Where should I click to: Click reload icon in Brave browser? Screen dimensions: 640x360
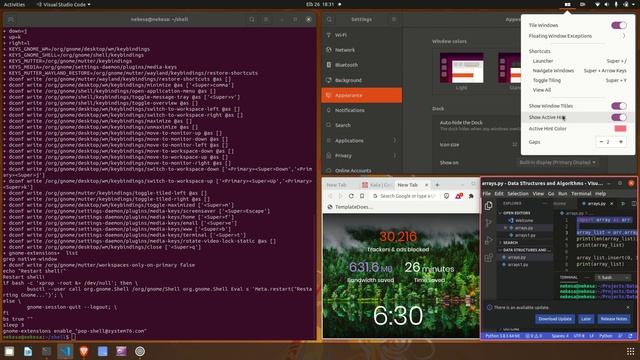coord(351,196)
